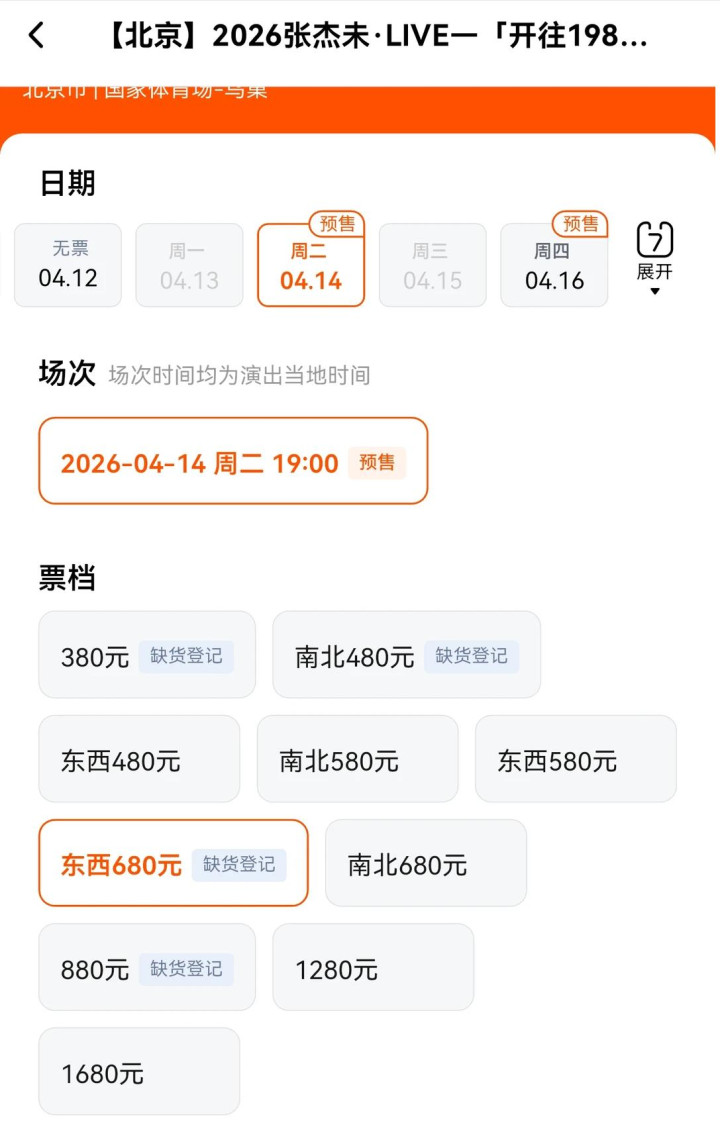Select the 2026-04-14 19:00 session

233,461
